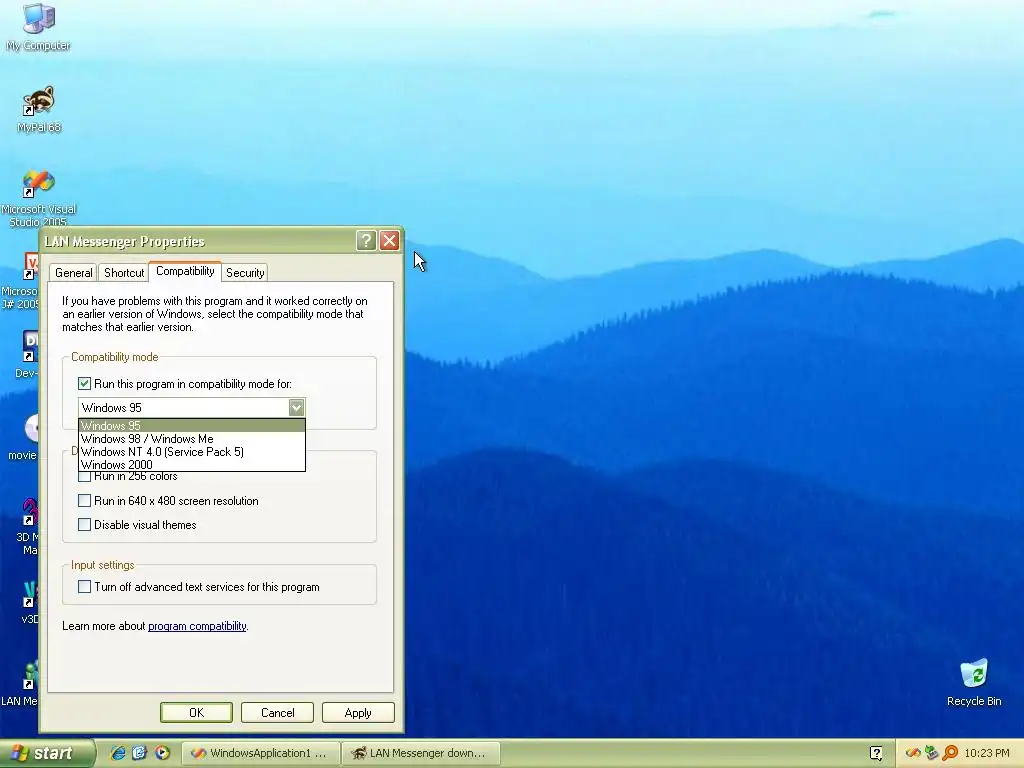Click the help question mark tray icon
Viewport: 1024px width, 768px height.
(876, 753)
